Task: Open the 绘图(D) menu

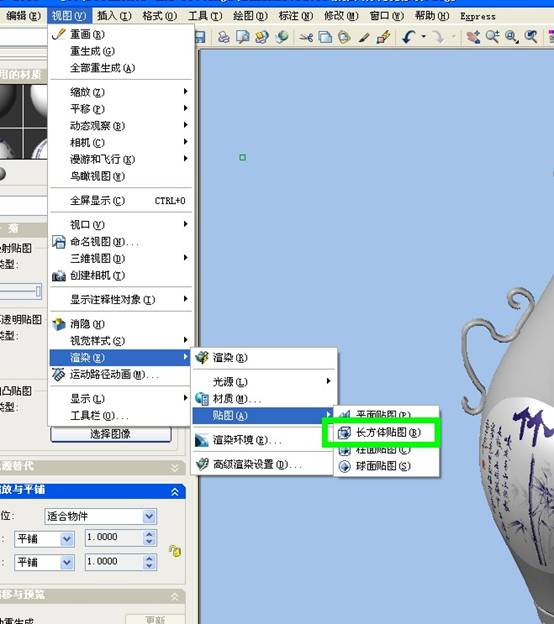Action: [x=250, y=16]
